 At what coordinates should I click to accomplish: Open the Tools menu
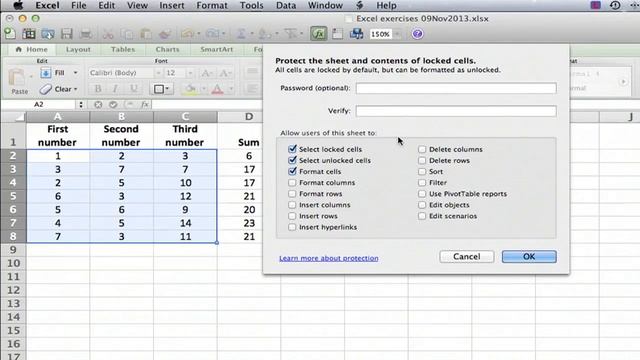(251, 5)
